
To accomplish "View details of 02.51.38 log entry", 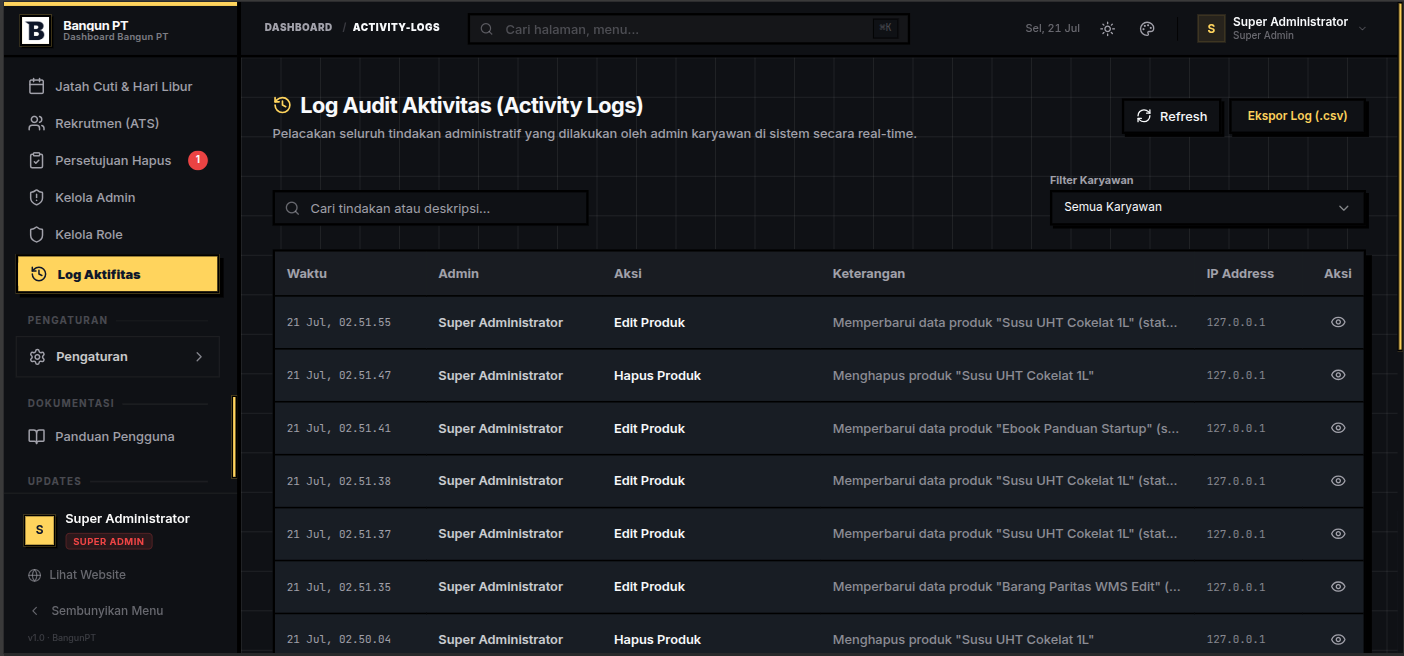I will click(1338, 481).
